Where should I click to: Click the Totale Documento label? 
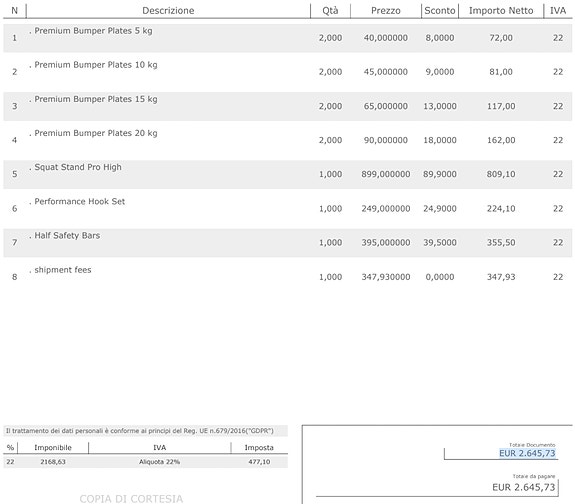click(x=532, y=445)
